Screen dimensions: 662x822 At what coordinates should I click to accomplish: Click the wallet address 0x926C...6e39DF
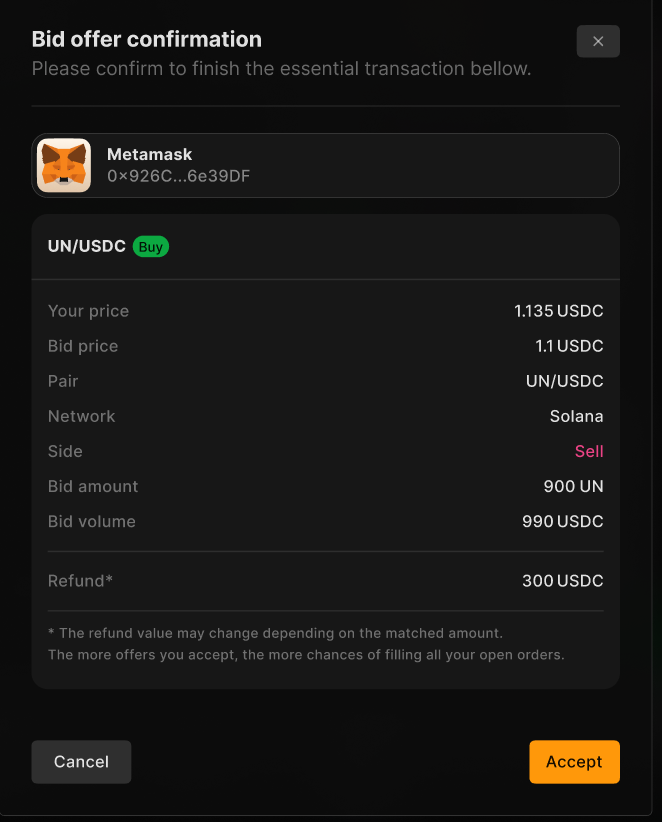[178, 176]
